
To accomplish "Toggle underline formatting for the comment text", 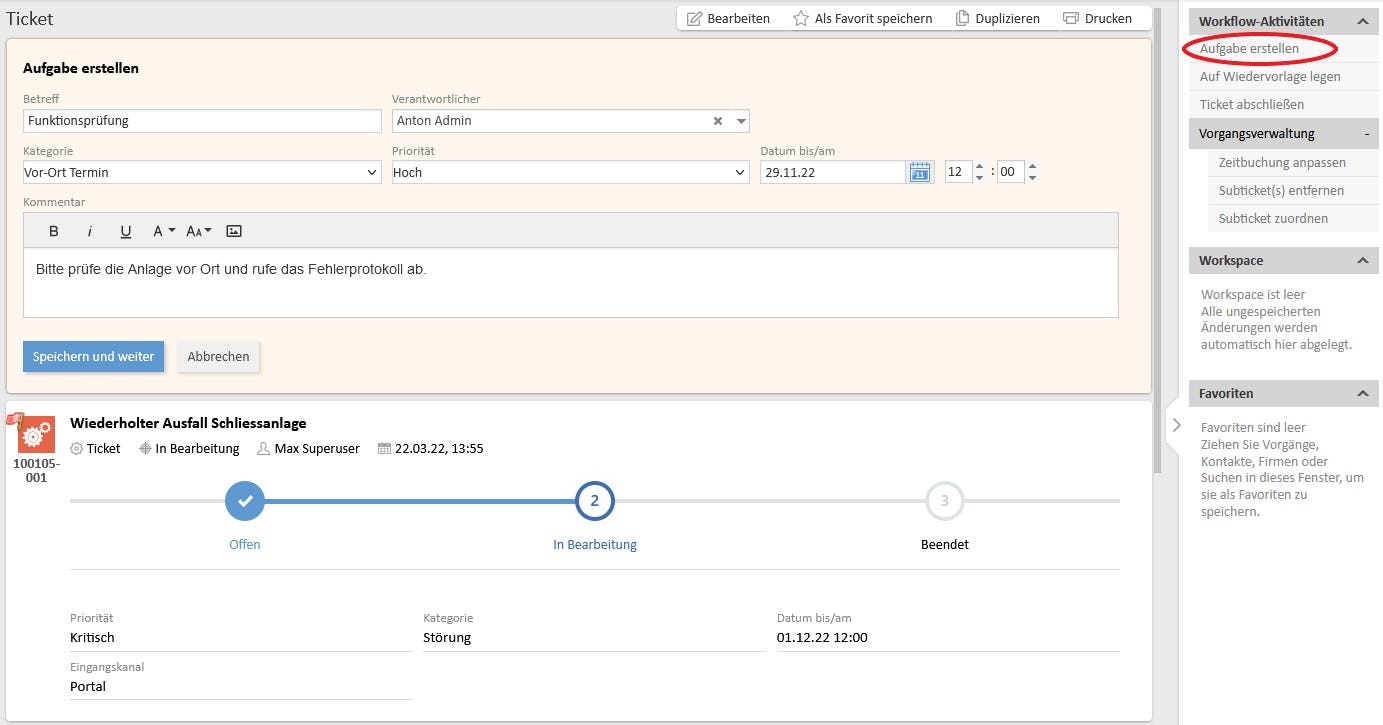I will tap(125, 231).
